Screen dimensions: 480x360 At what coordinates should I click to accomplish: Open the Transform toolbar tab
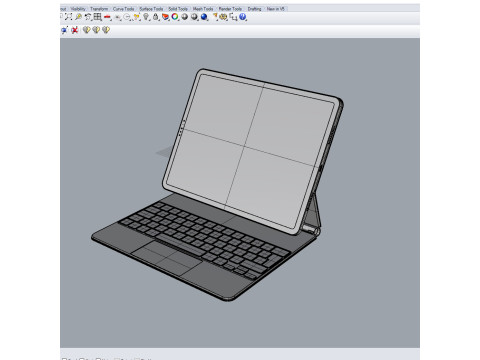[x=99, y=9]
